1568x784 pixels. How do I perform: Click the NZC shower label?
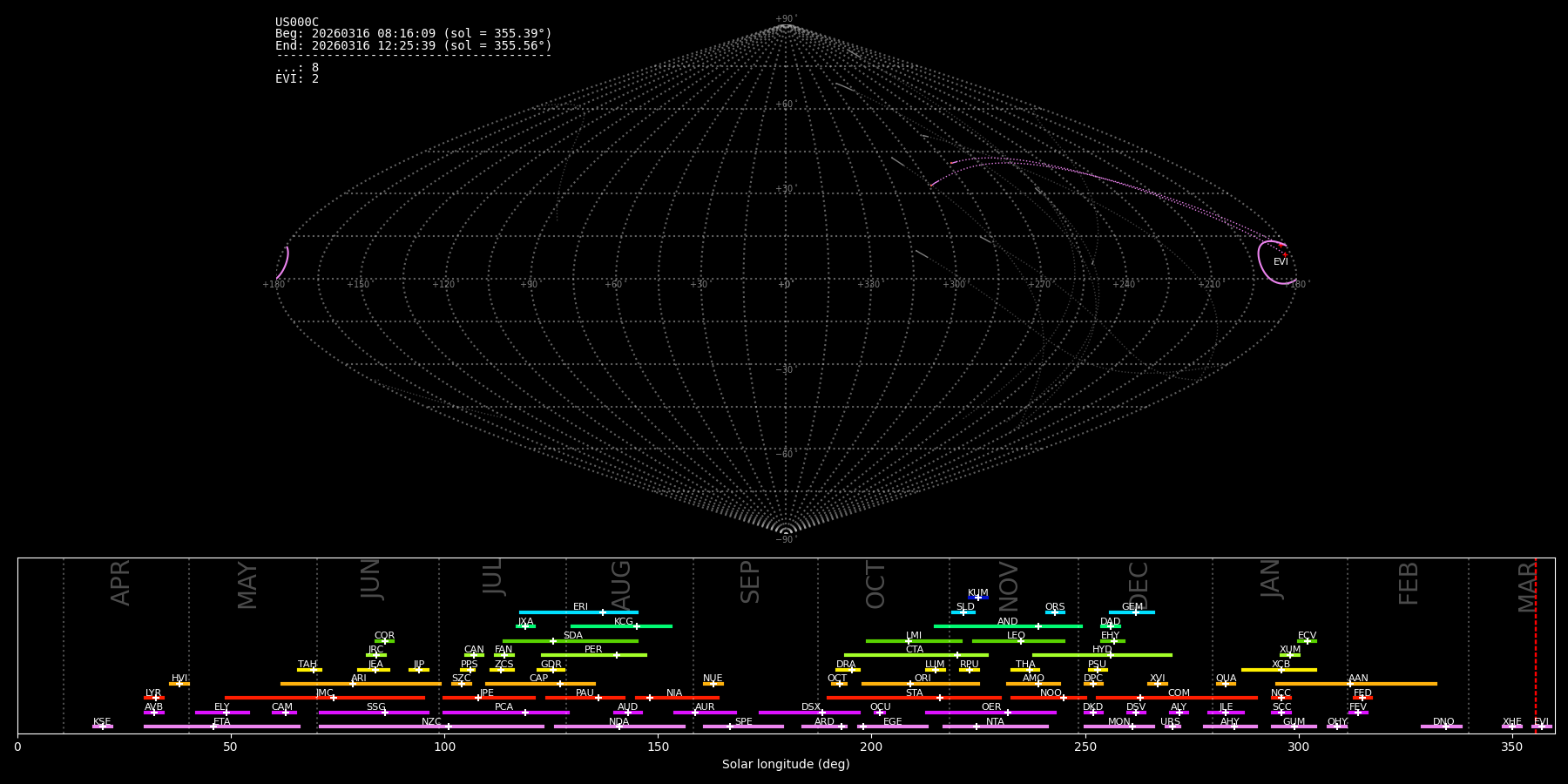point(431,722)
